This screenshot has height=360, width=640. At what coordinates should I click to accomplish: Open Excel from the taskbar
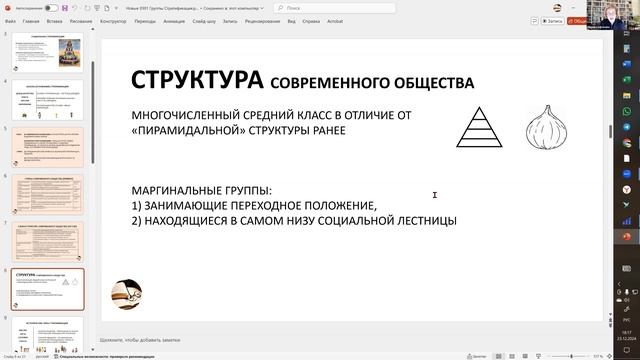tap(627, 80)
